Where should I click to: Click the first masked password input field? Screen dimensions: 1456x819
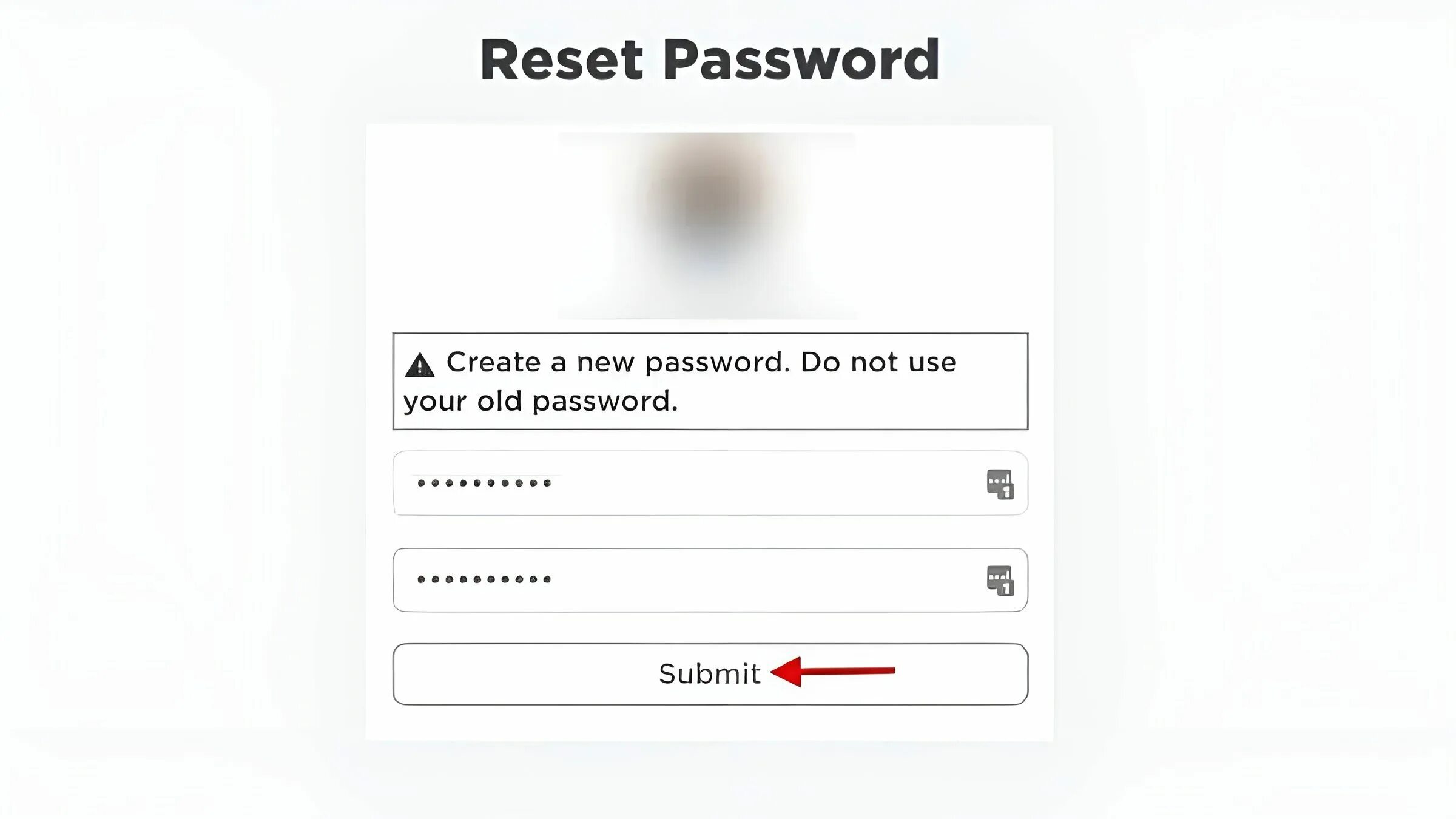pos(710,483)
